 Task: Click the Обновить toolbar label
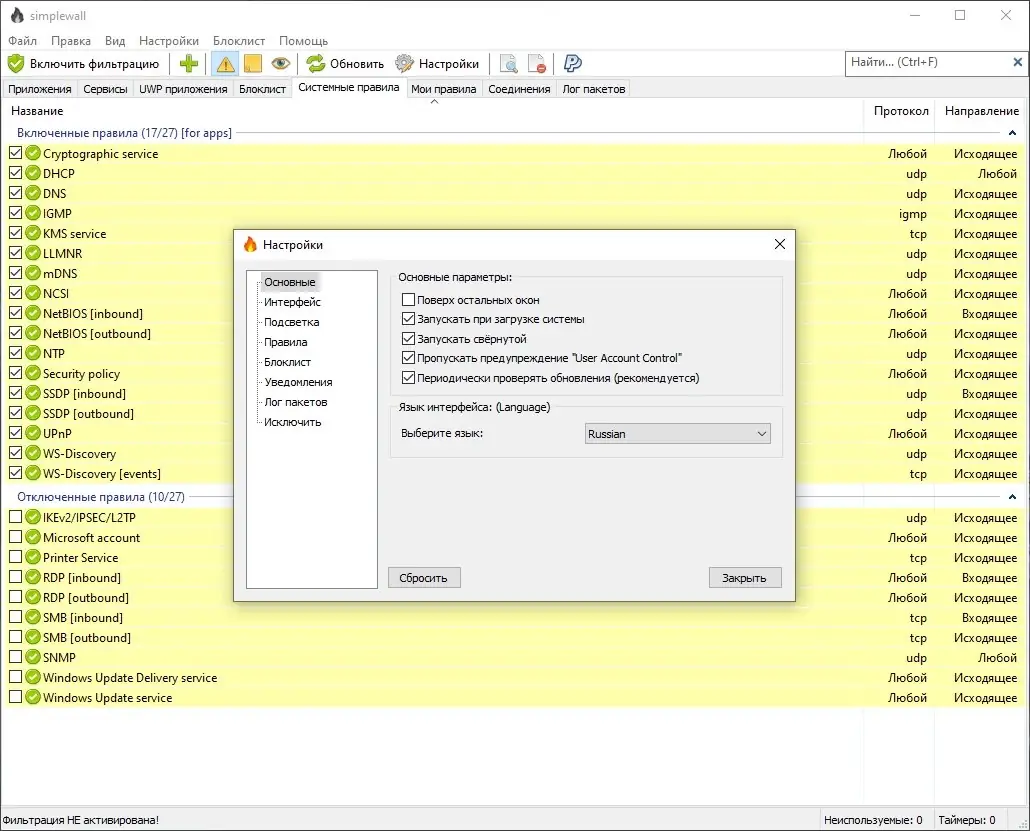coord(357,64)
